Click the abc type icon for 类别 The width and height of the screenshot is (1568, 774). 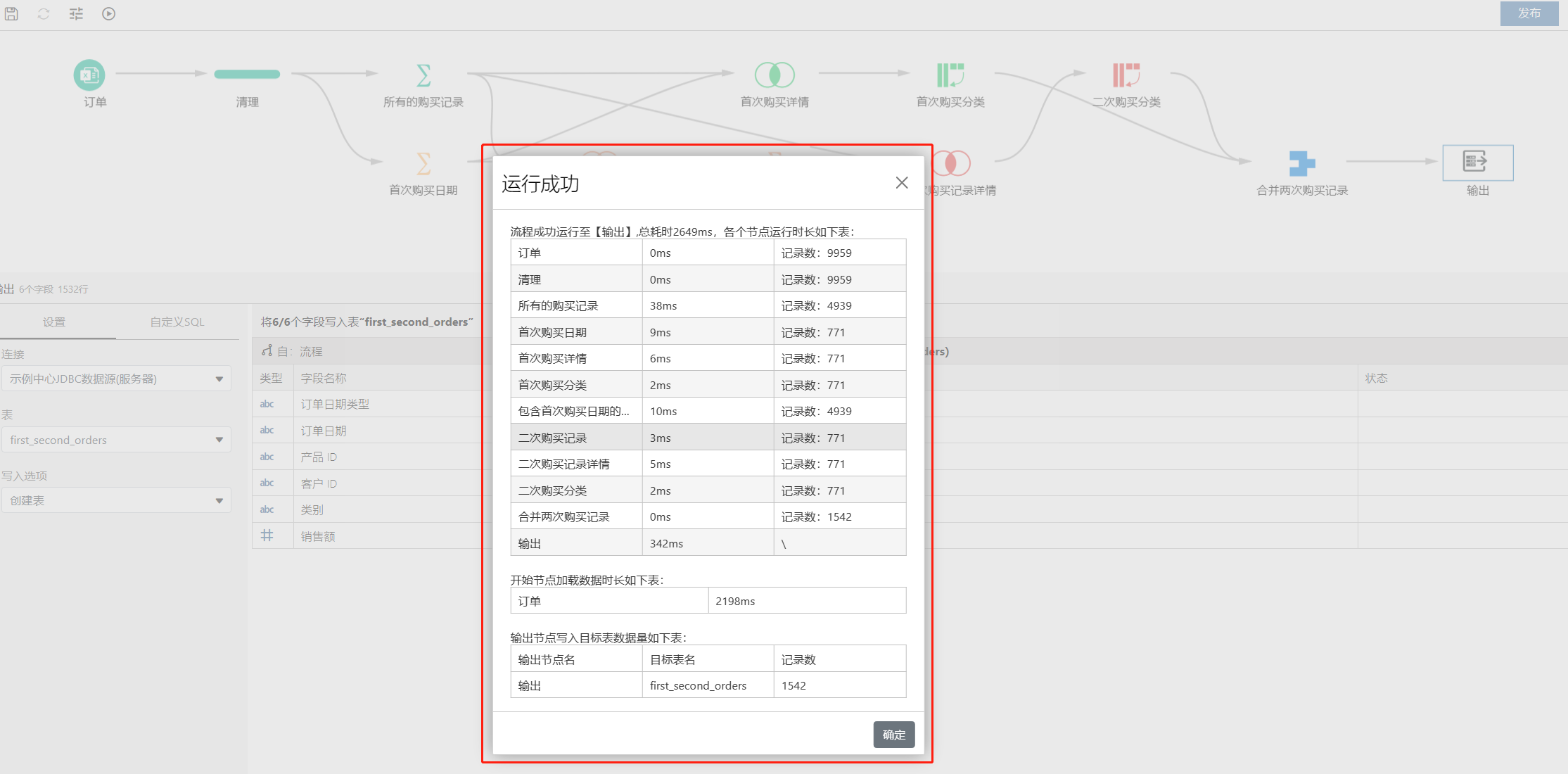click(x=267, y=509)
